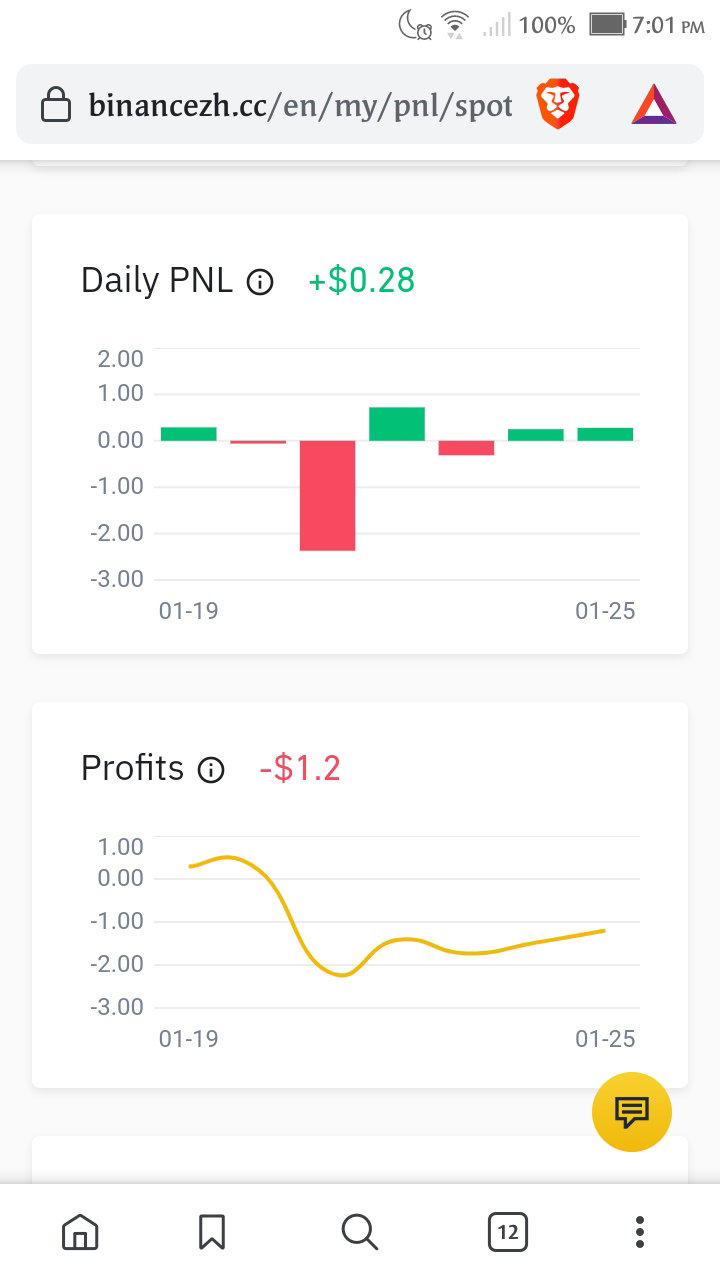This screenshot has height=1280, width=720.
Task: Open the Brave Rewards triangle icon
Action: 654,105
